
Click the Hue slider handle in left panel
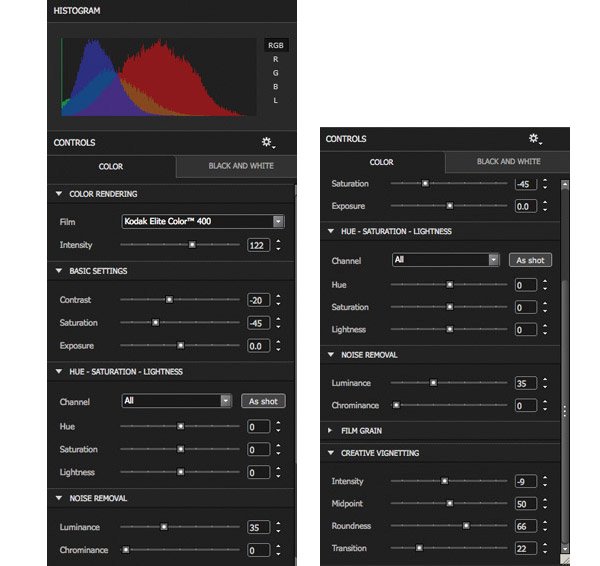click(x=181, y=426)
